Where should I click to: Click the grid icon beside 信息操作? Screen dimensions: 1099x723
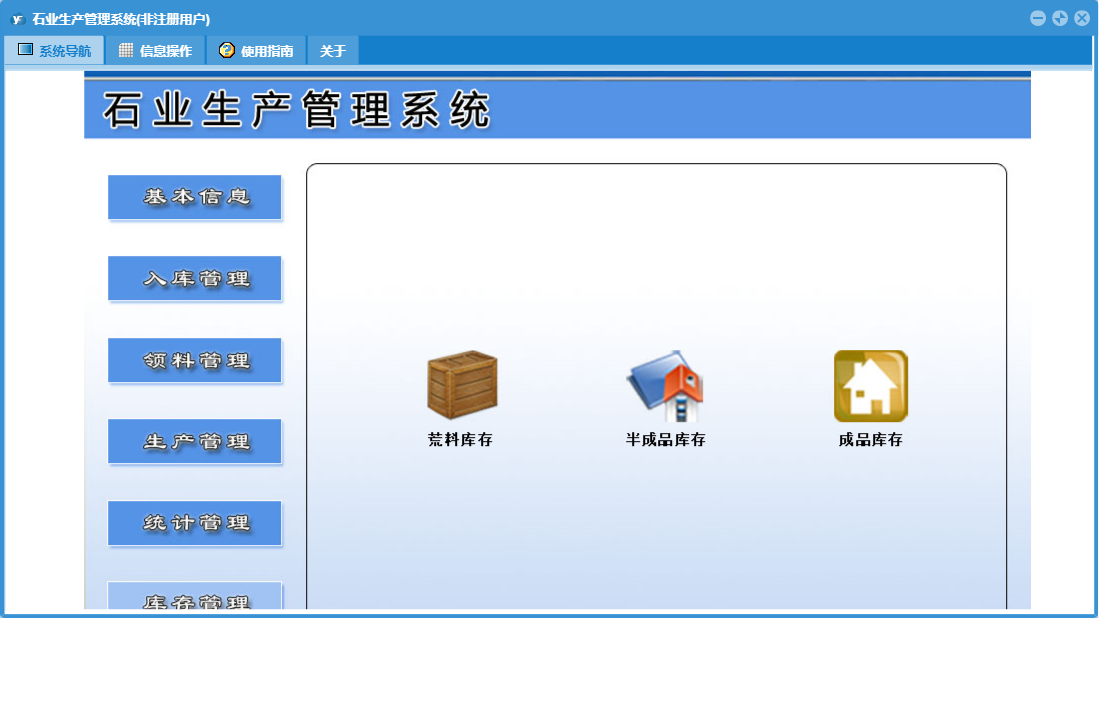click(126, 50)
